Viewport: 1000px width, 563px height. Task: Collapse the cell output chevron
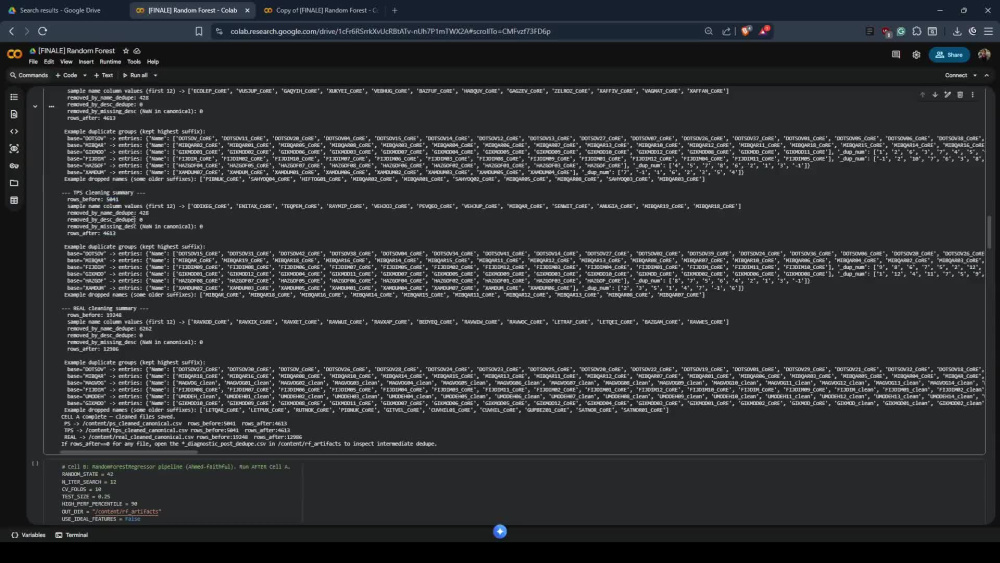point(35,106)
